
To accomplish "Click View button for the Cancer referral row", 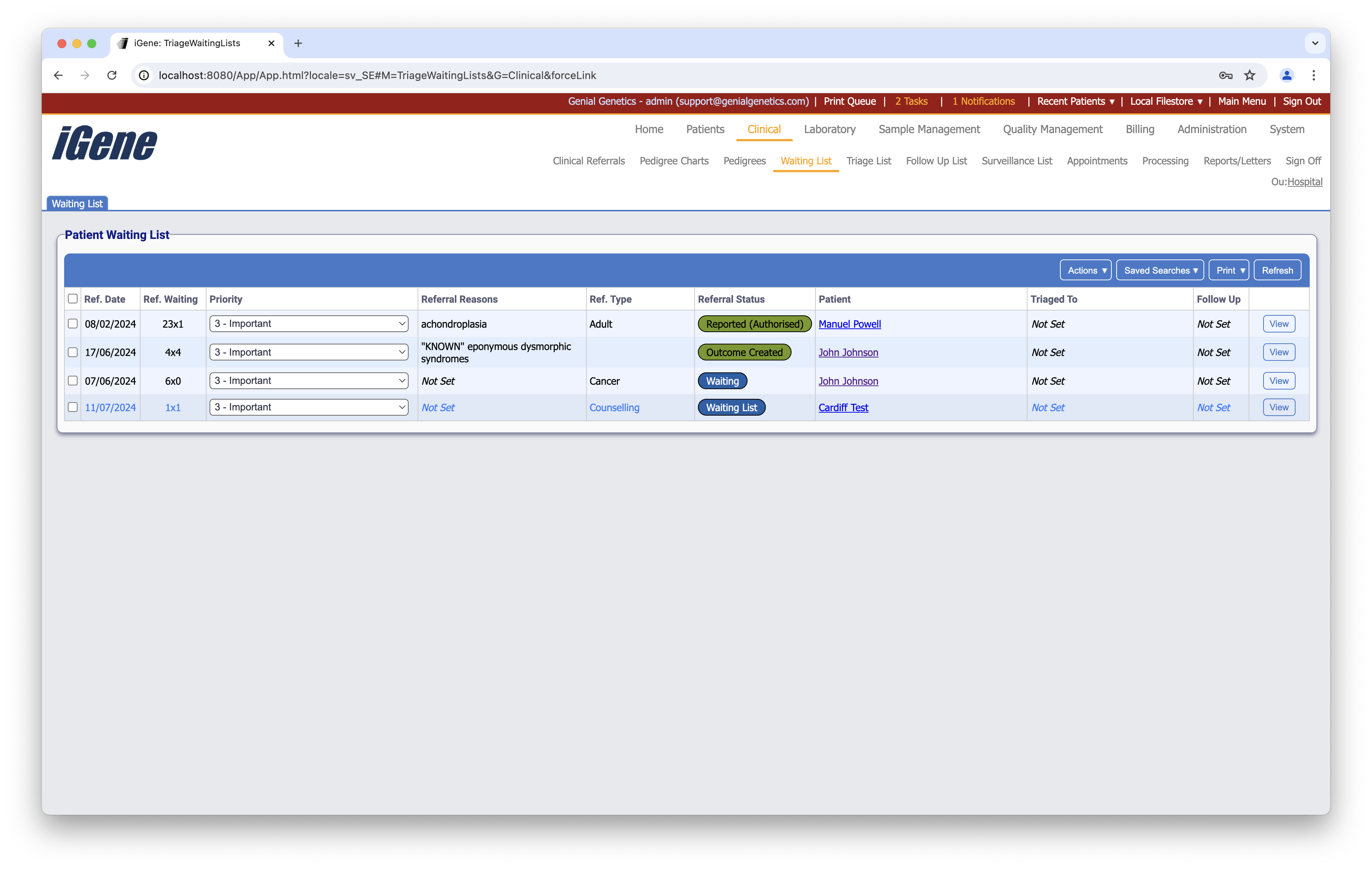I will (1278, 381).
